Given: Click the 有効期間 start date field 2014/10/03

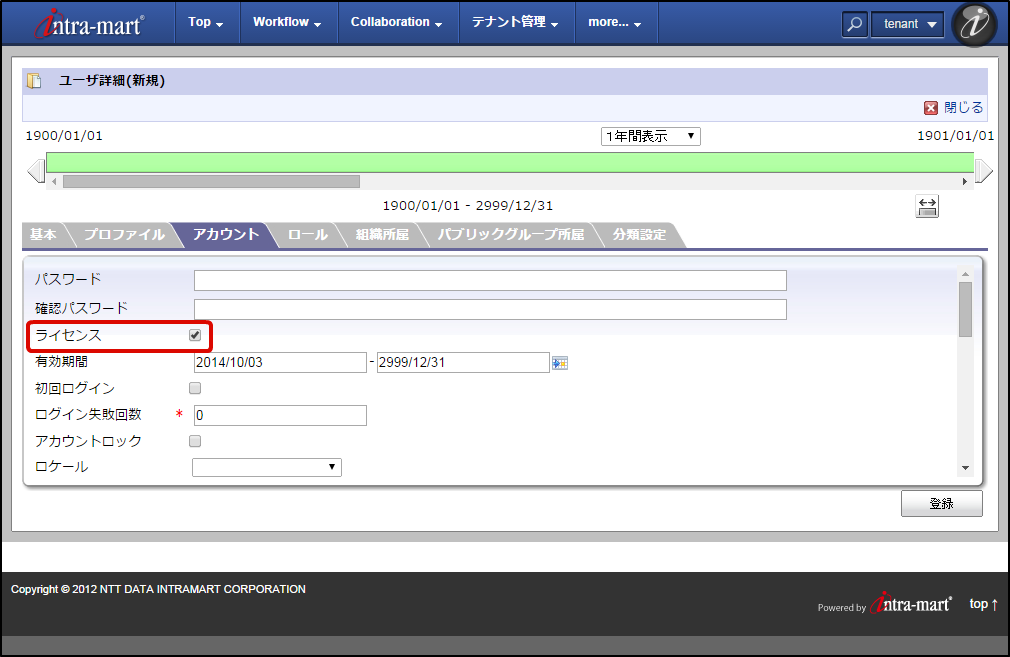Looking at the screenshot, I should click(280, 362).
